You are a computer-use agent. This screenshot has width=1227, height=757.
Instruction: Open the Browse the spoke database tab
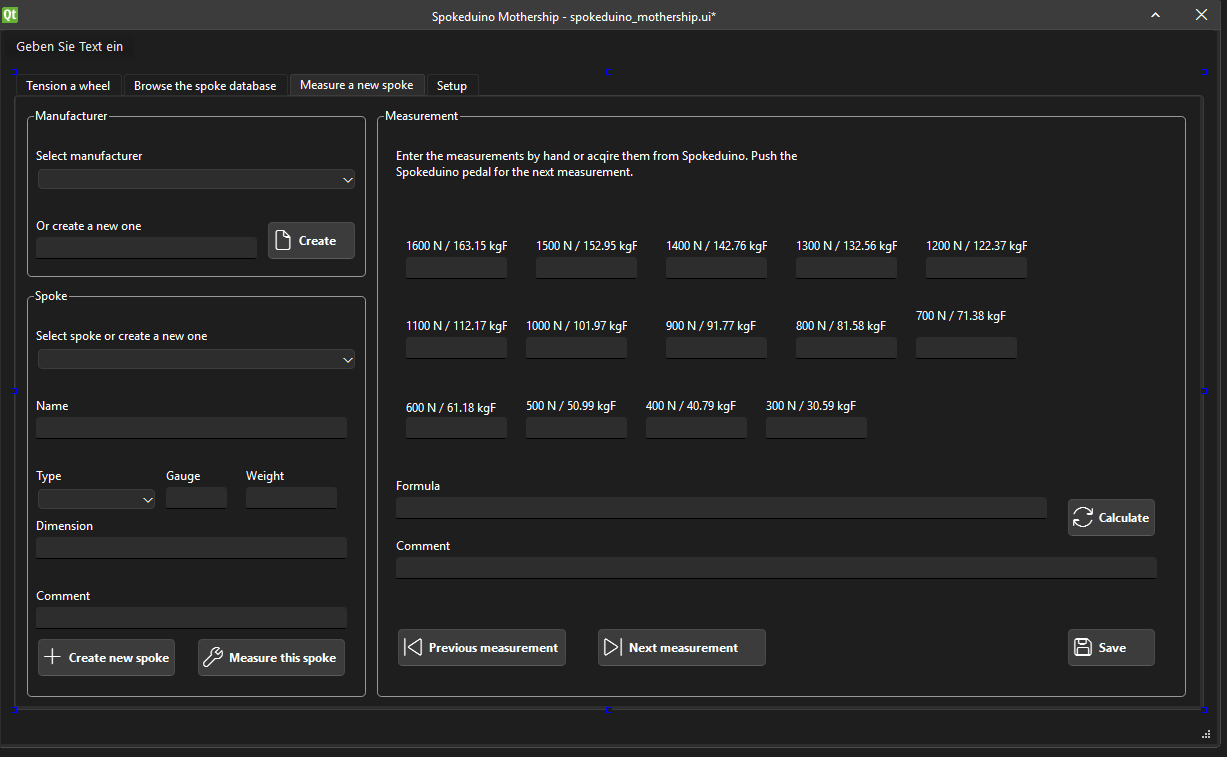tap(205, 86)
